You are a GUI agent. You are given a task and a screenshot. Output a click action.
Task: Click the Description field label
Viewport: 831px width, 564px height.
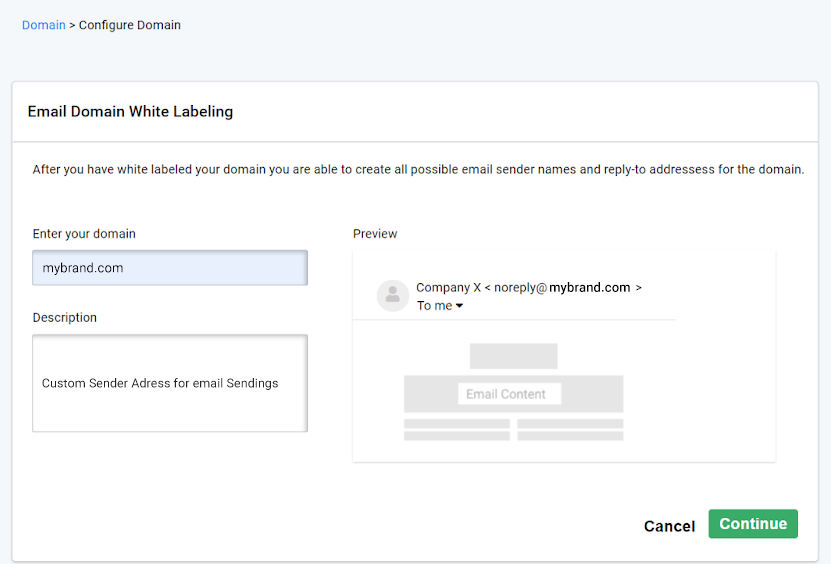(65, 318)
